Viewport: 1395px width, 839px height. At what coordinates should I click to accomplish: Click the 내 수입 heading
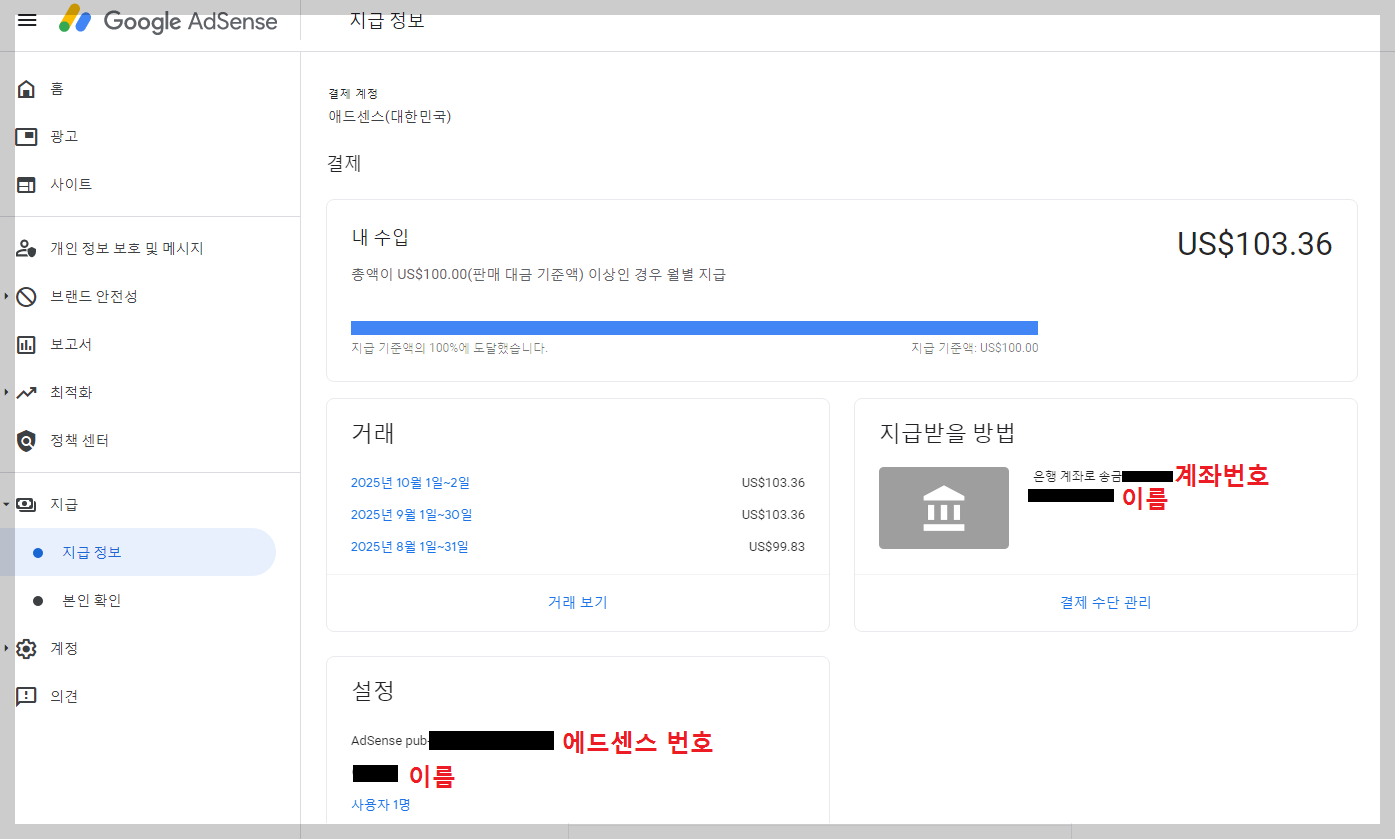380,238
